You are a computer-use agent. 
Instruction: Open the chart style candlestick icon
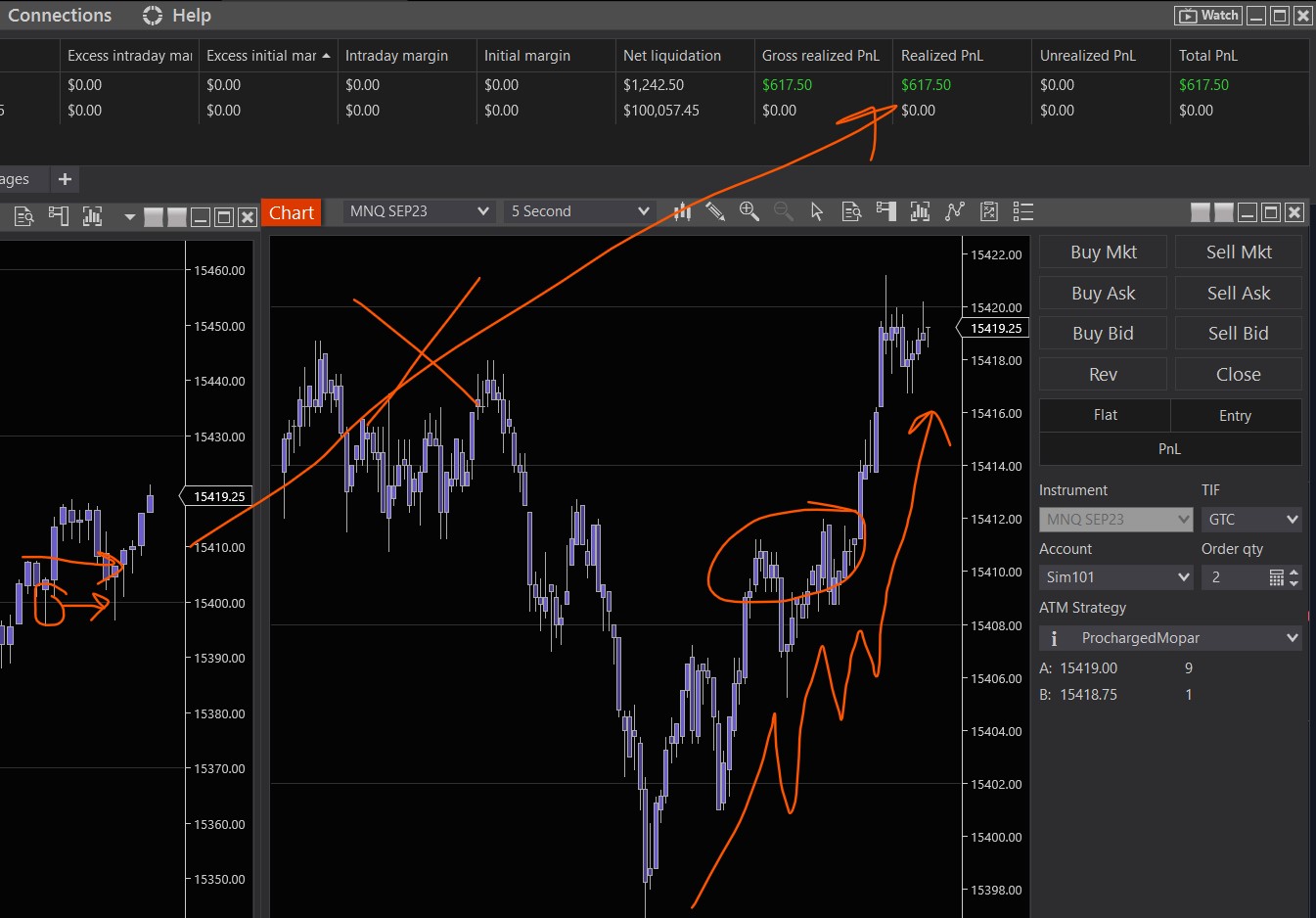(682, 211)
